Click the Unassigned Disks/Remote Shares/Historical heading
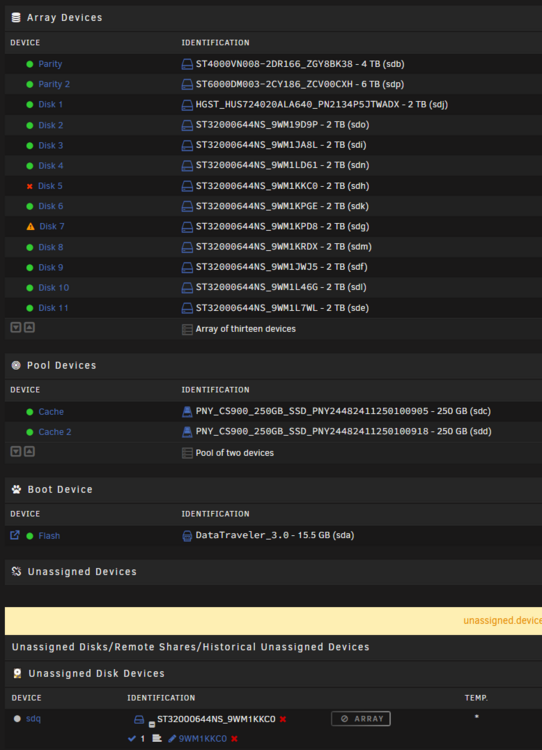The width and height of the screenshot is (542, 750). (x=190, y=647)
